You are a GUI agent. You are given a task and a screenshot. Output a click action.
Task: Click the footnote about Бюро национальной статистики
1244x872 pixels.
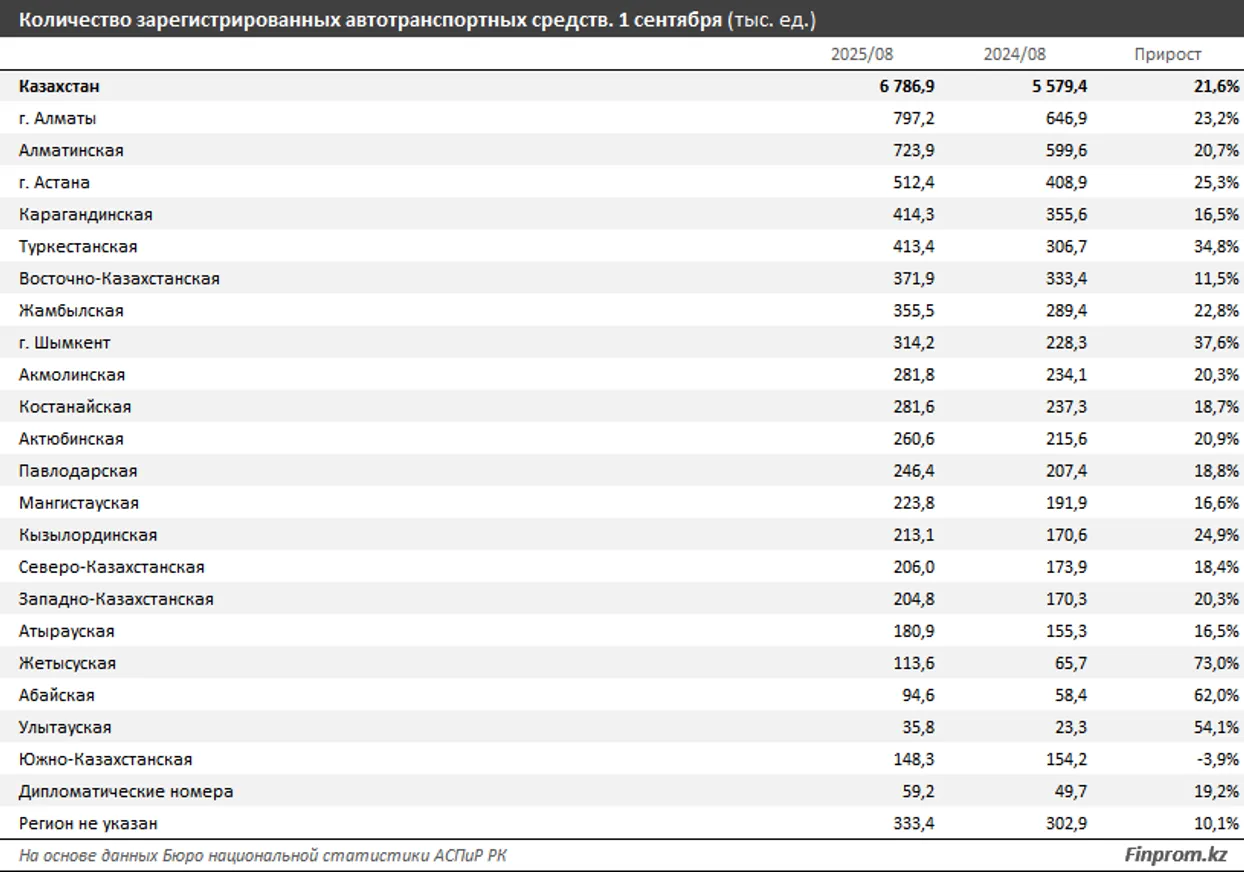(269, 855)
